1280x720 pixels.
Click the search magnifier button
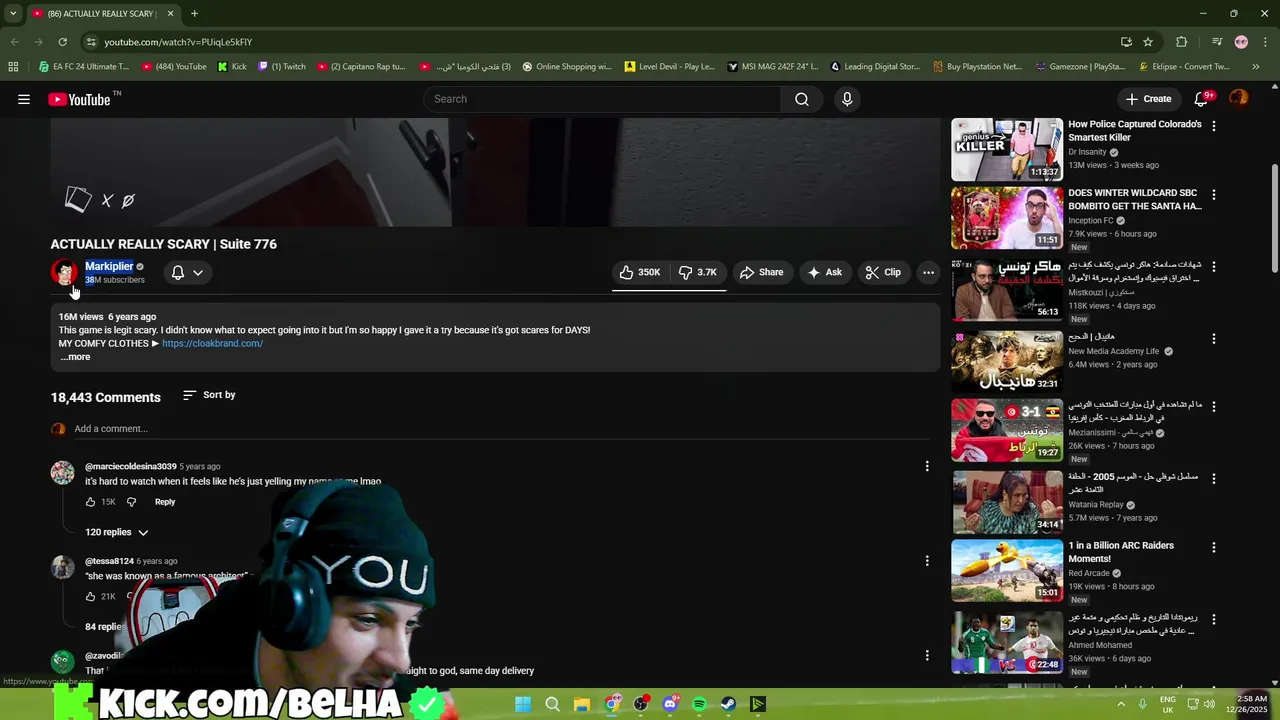[x=802, y=99]
